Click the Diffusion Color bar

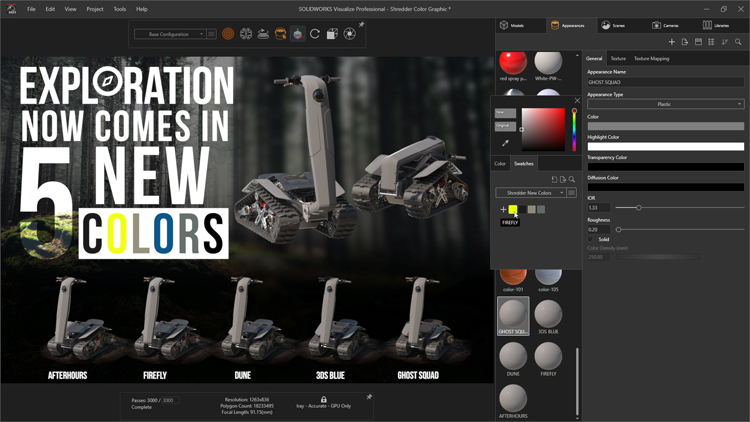pos(665,187)
